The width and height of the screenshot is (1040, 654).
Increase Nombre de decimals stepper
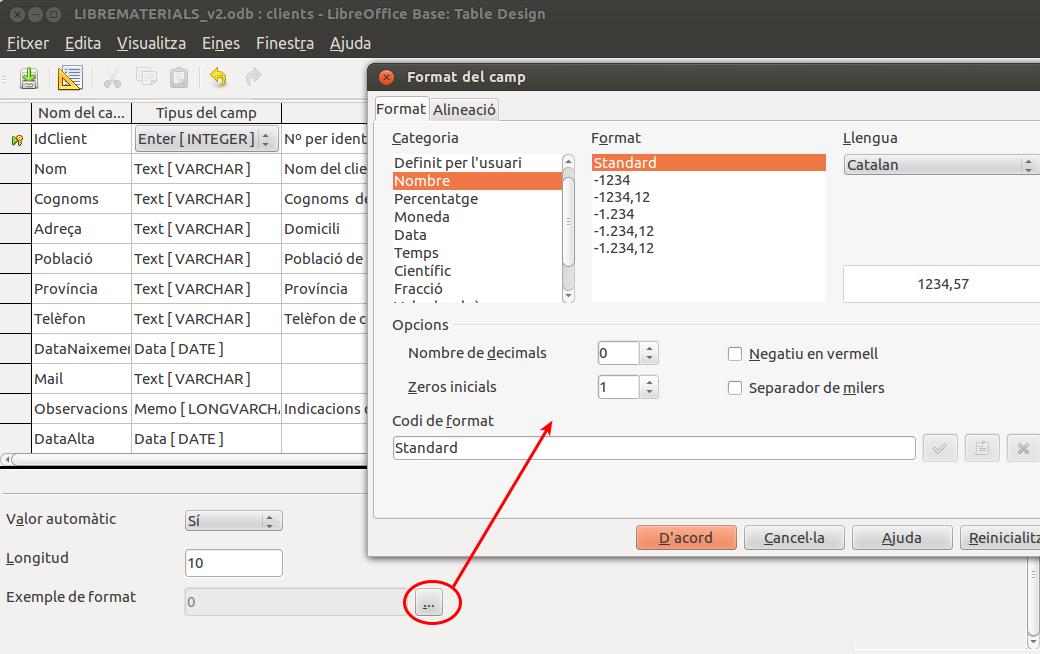[650, 348]
